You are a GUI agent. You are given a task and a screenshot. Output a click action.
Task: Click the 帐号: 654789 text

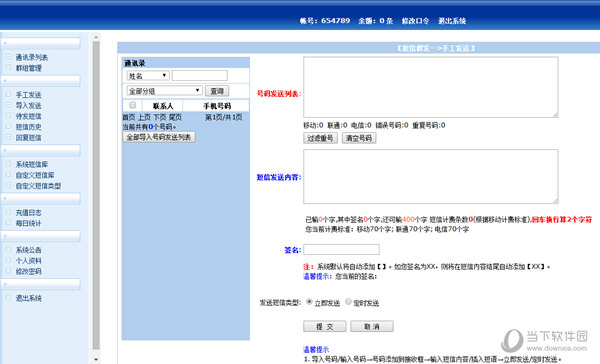[x=324, y=21]
